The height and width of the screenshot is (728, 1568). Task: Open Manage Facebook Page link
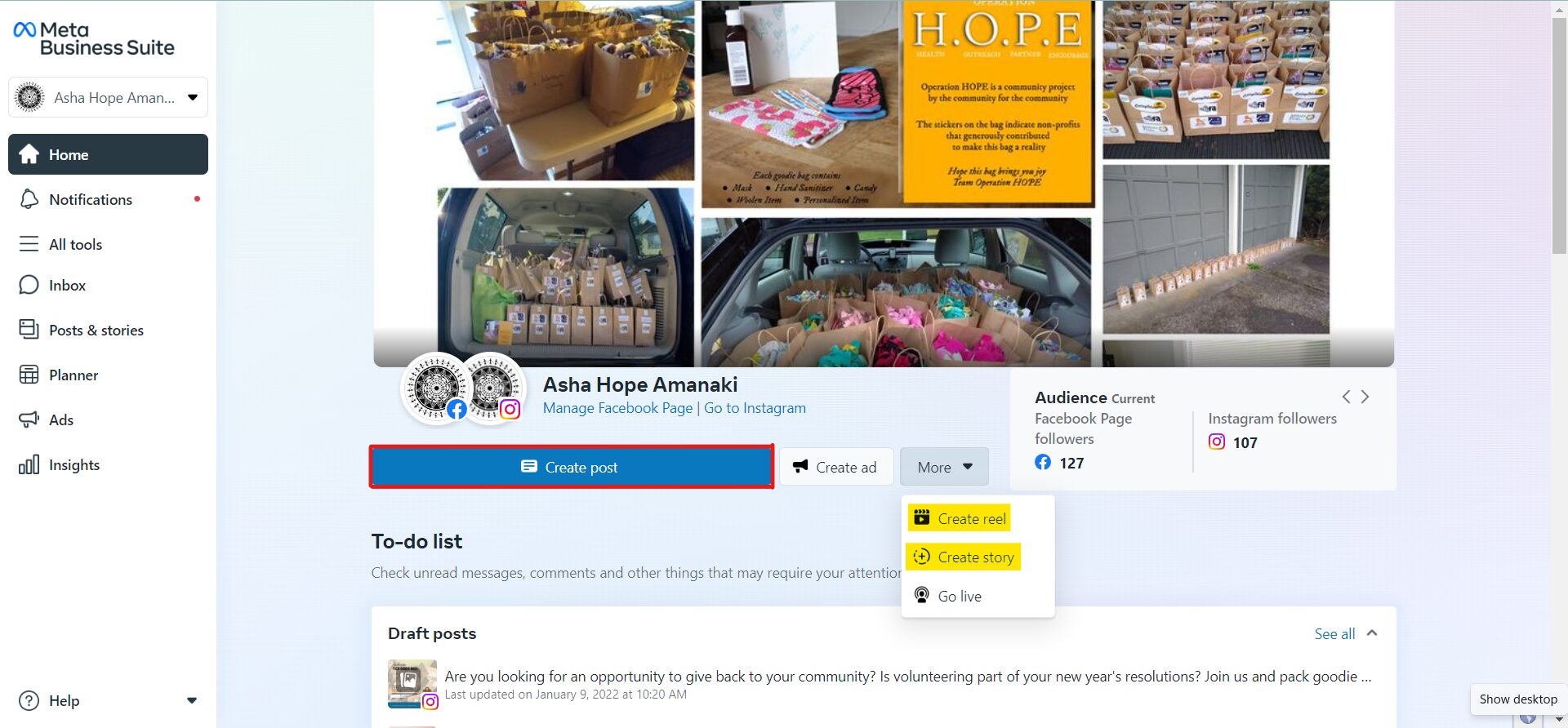[617, 408]
